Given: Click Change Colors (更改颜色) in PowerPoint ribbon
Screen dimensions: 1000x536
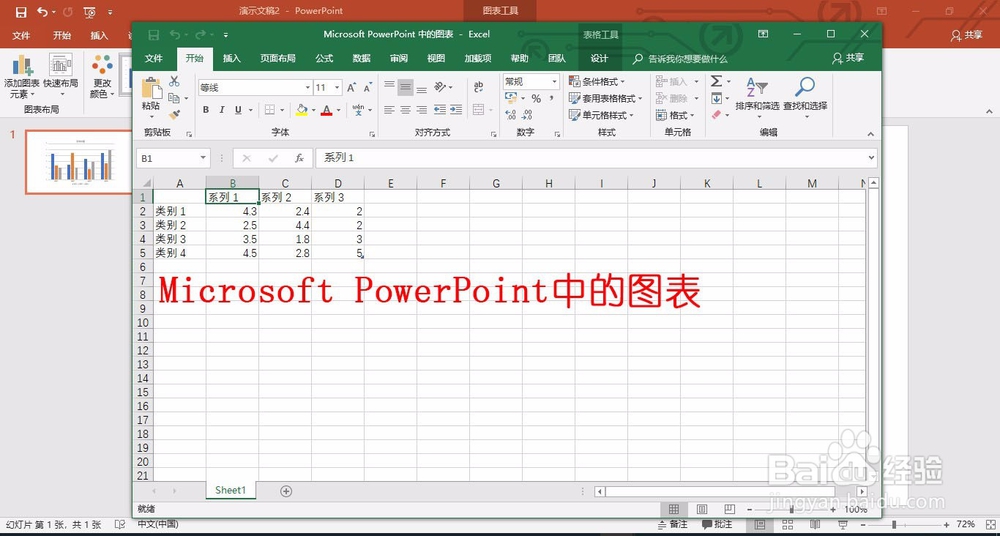Looking at the screenshot, I should (x=102, y=76).
